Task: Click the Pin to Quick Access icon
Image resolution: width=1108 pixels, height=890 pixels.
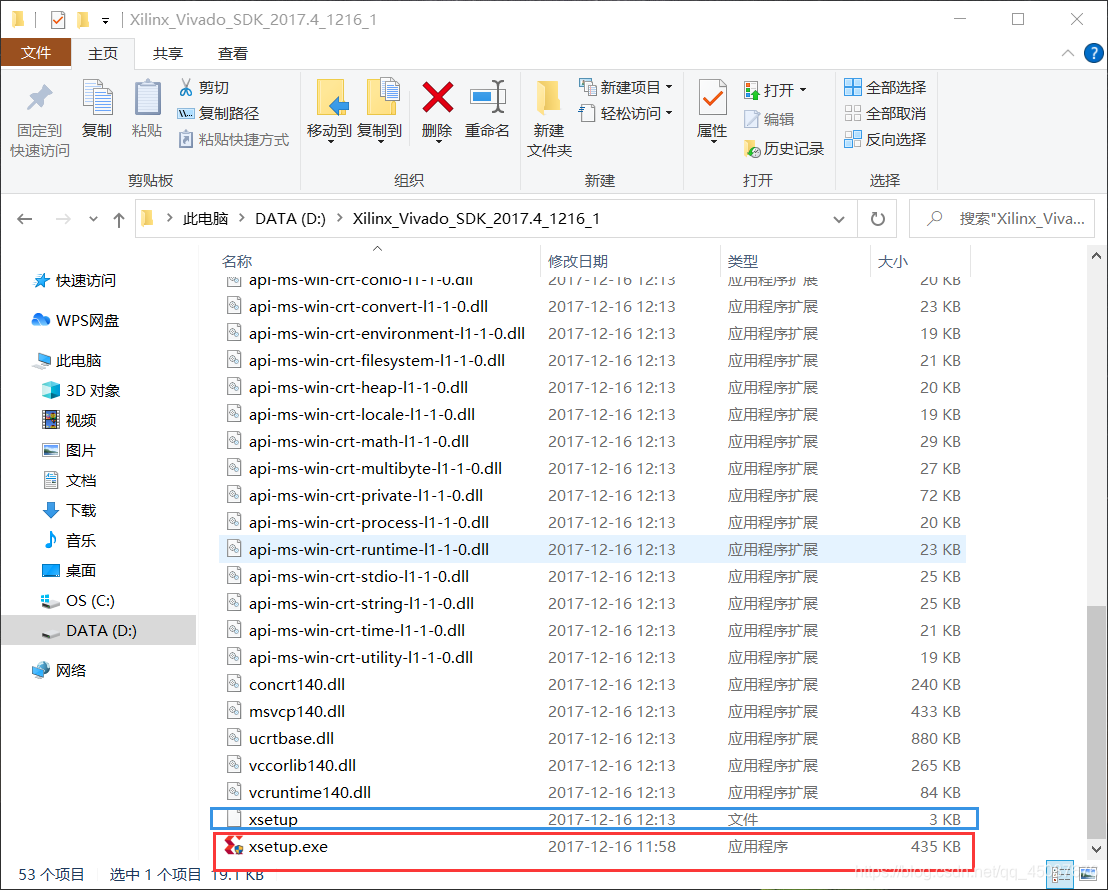Action: [x=40, y=99]
